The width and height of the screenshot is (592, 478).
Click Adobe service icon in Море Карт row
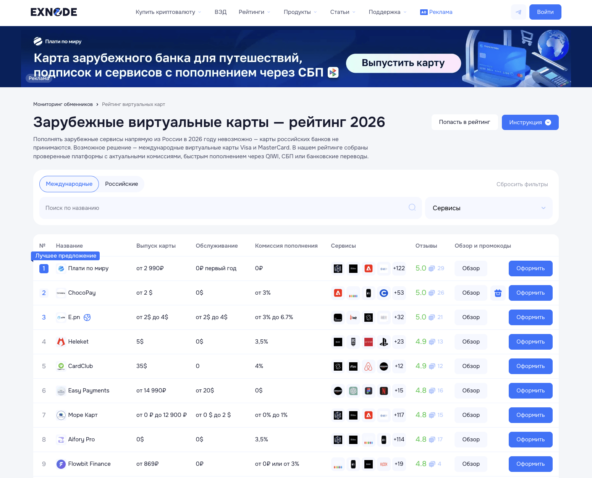(x=368, y=415)
